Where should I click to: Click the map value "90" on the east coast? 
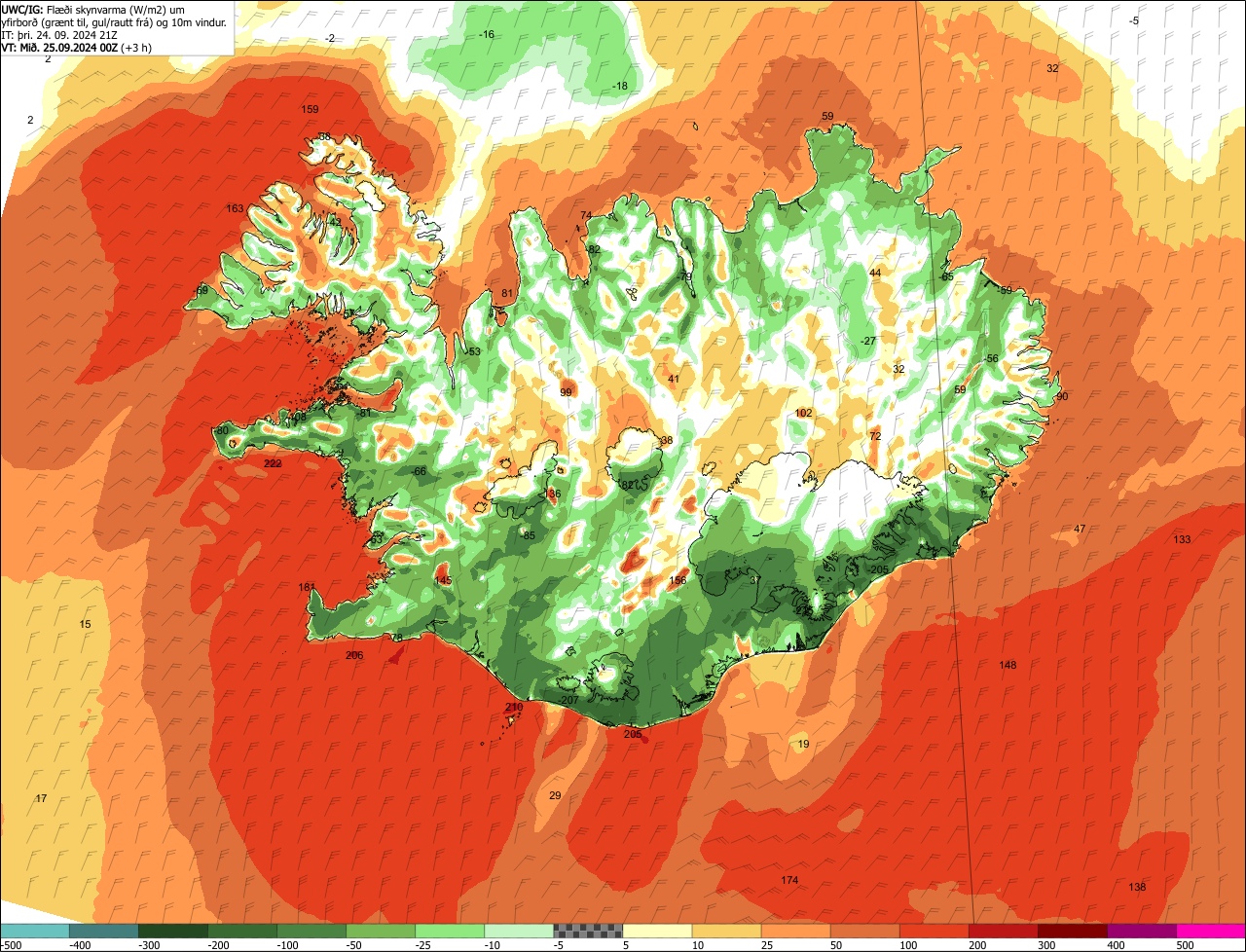click(1062, 396)
